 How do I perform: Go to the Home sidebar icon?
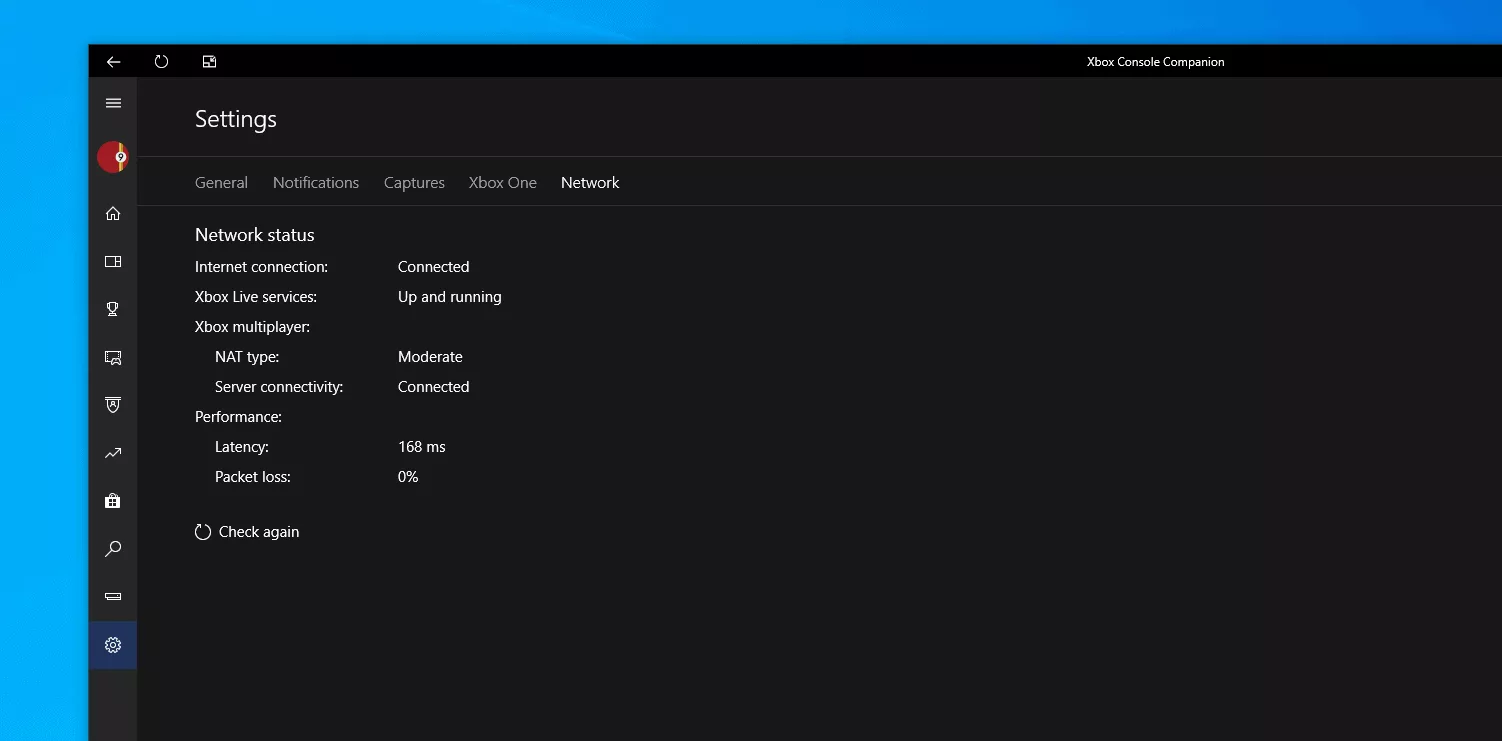(x=113, y=213)
